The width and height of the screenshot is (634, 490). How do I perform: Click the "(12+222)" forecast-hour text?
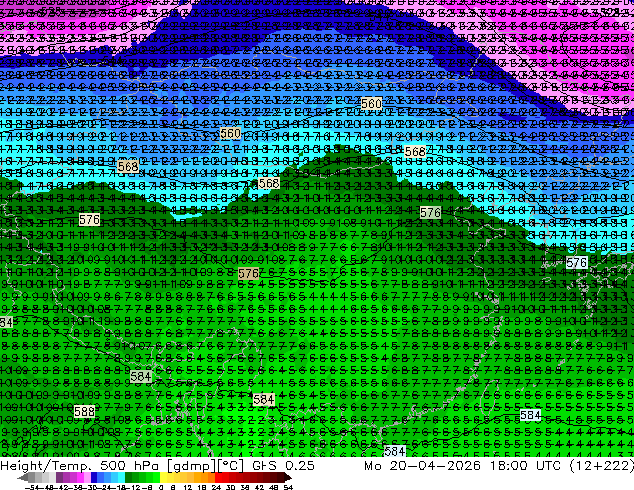pyautogui.click(x=602, y=465)
